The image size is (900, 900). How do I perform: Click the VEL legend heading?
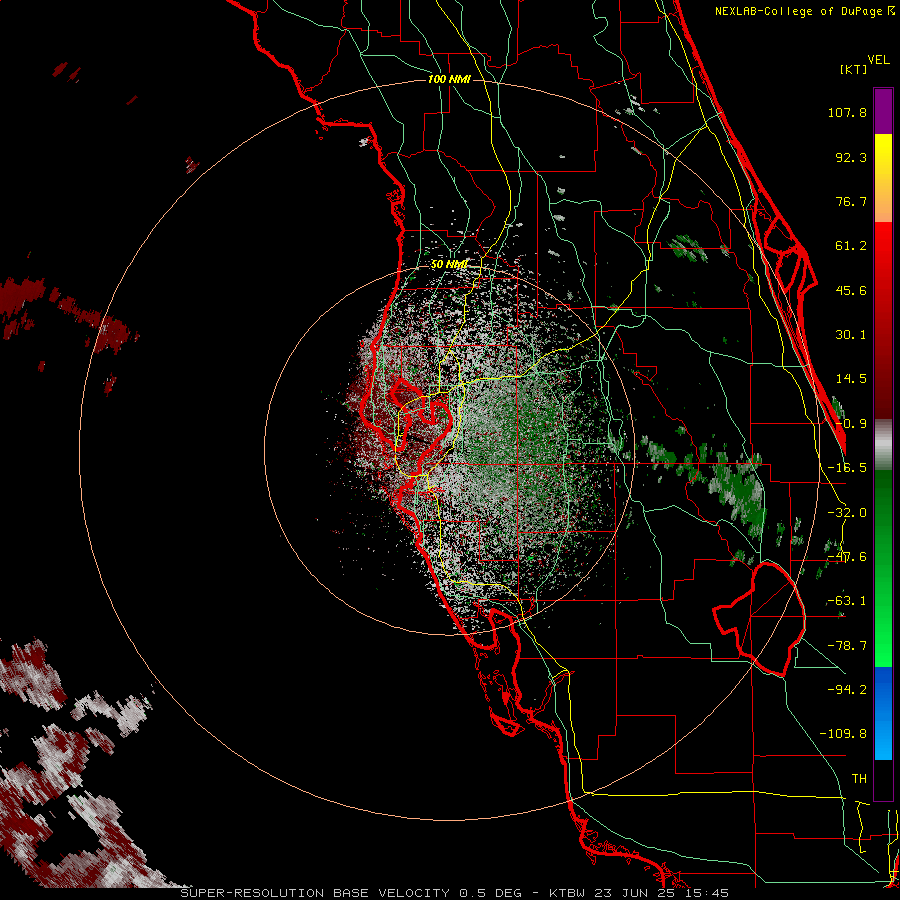point(878,60)
